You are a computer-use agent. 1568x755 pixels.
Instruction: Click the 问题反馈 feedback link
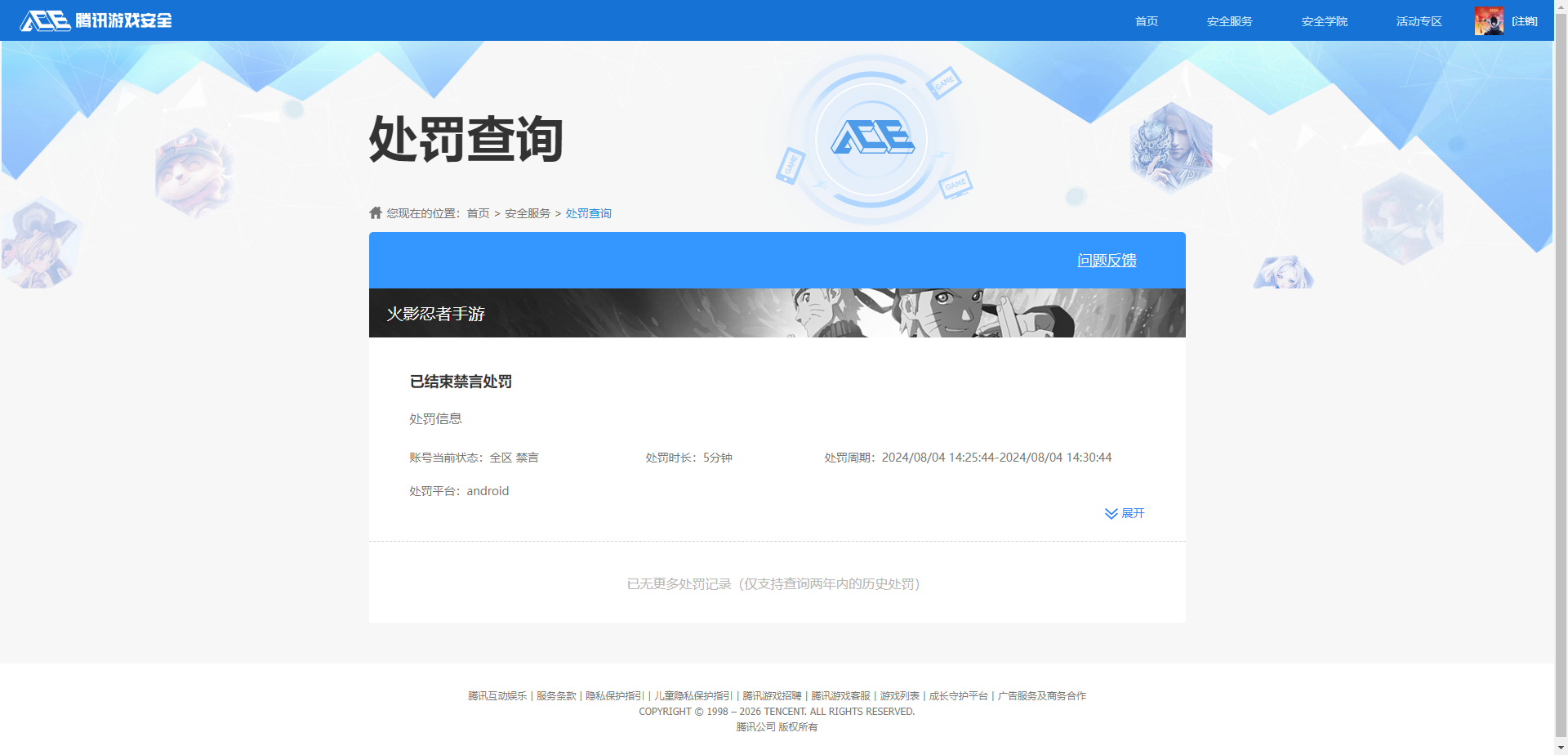[1106, 260]
